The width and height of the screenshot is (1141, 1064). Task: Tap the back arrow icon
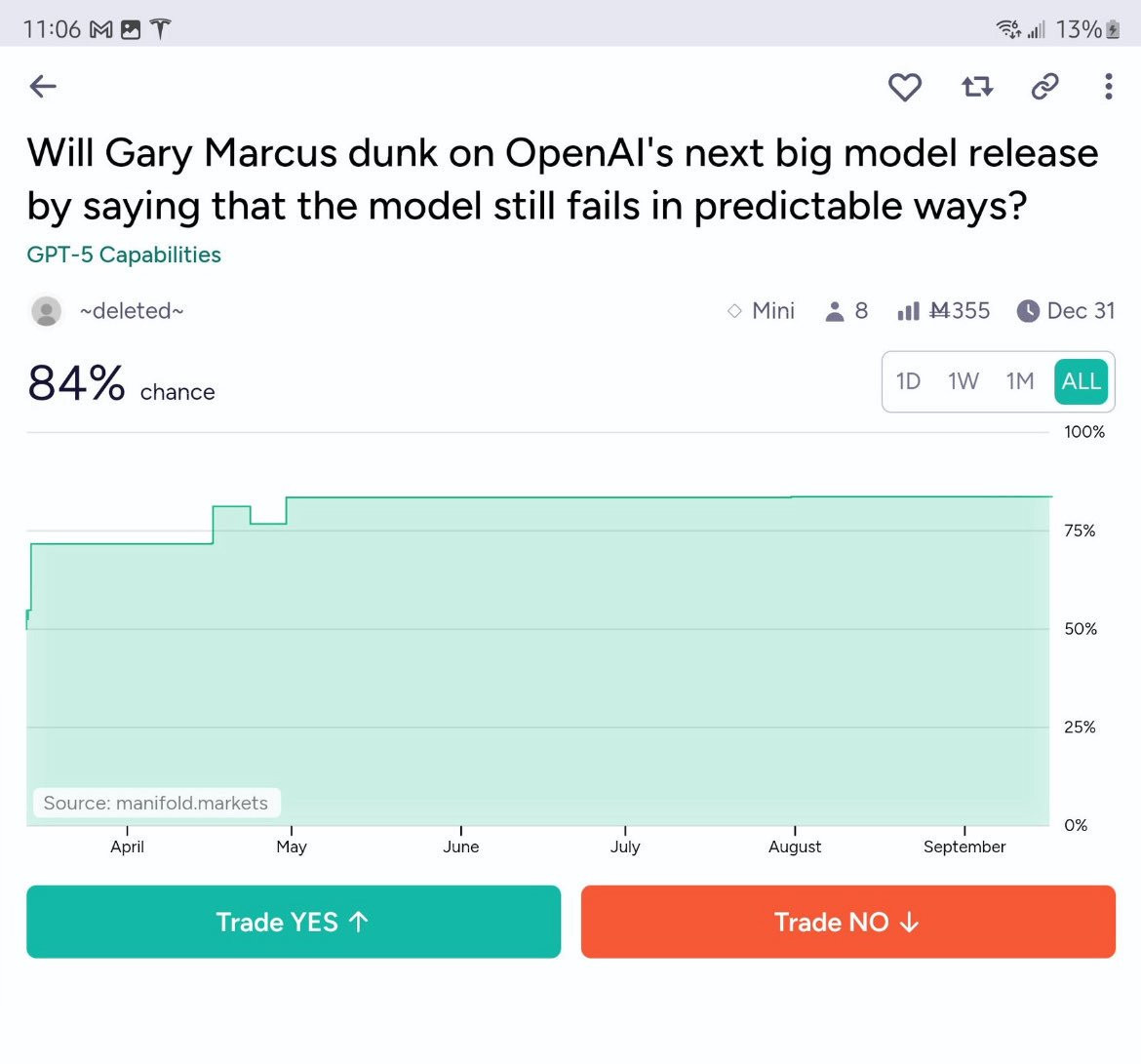[43, 86]
